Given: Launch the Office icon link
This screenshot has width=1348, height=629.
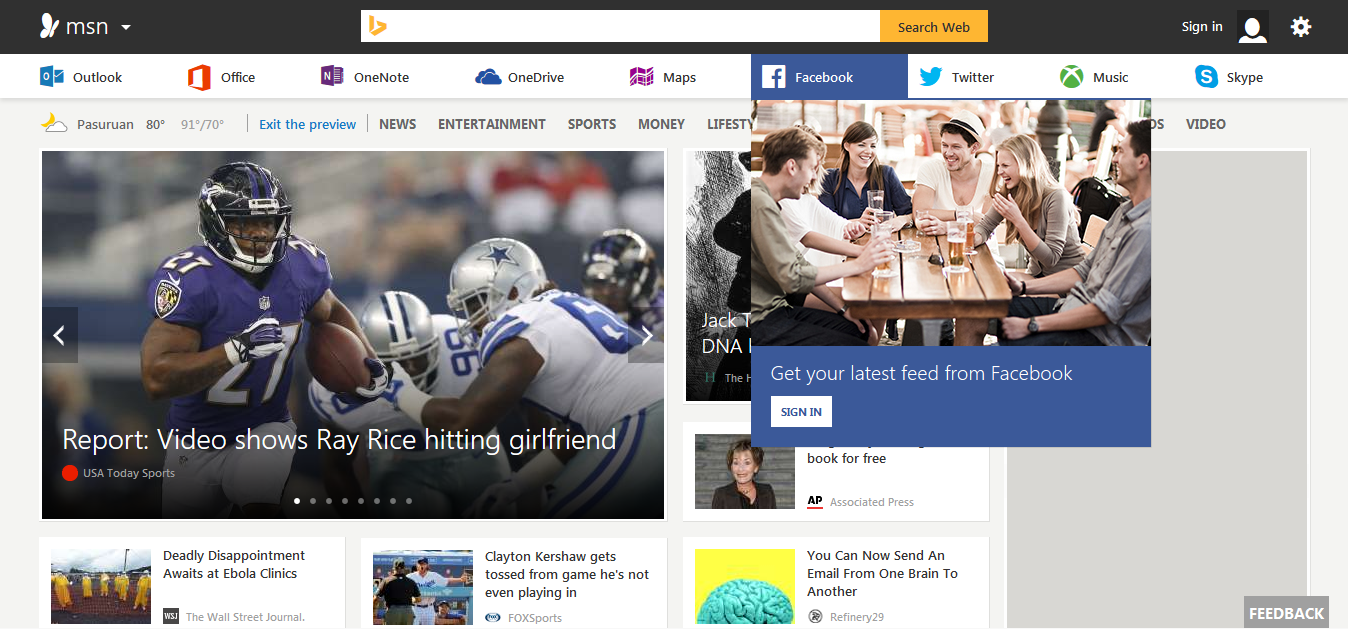Looking at the screenshot, I should tap(199, 77).
